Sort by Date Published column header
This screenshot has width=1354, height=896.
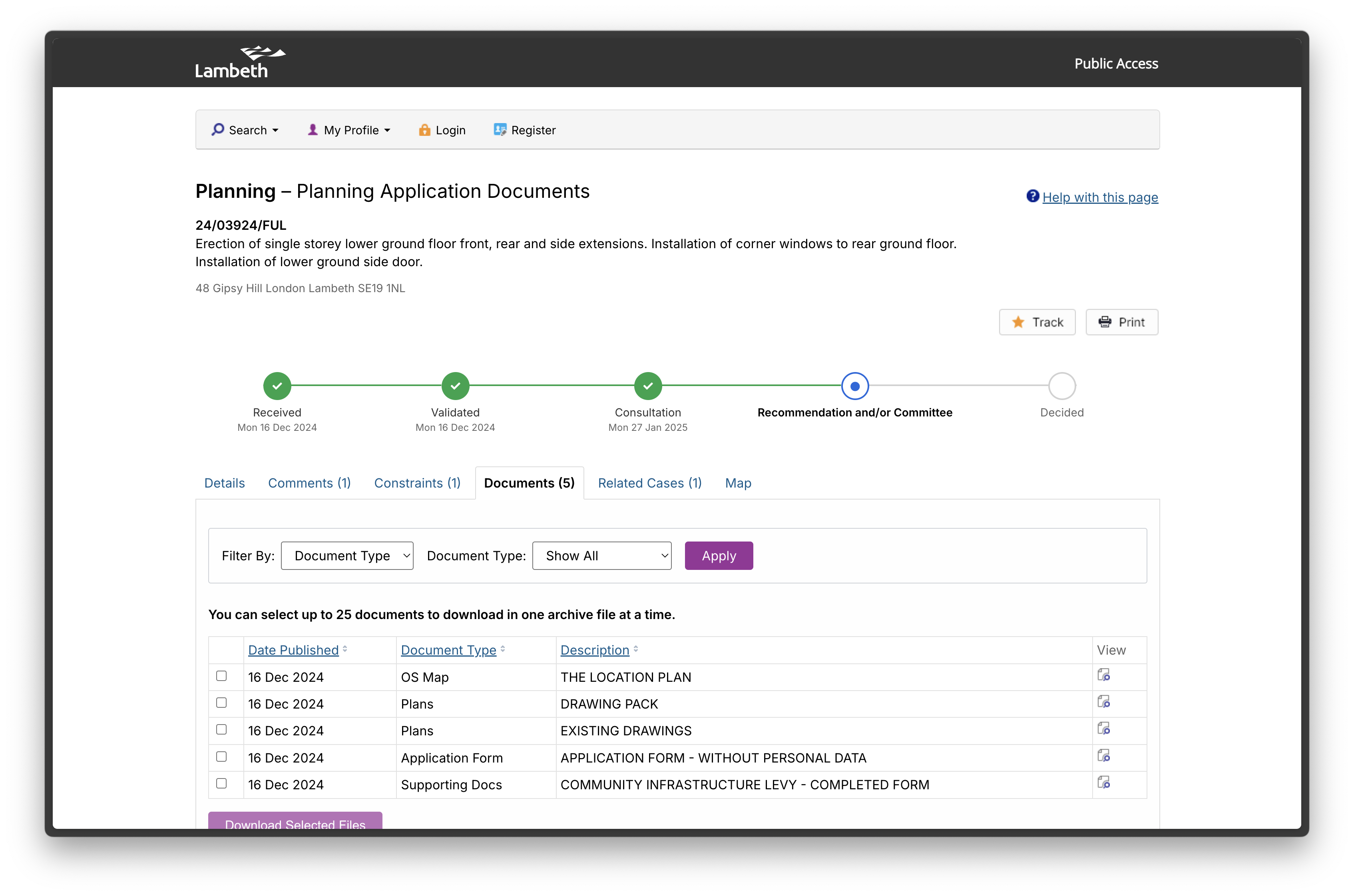[293, 650]
